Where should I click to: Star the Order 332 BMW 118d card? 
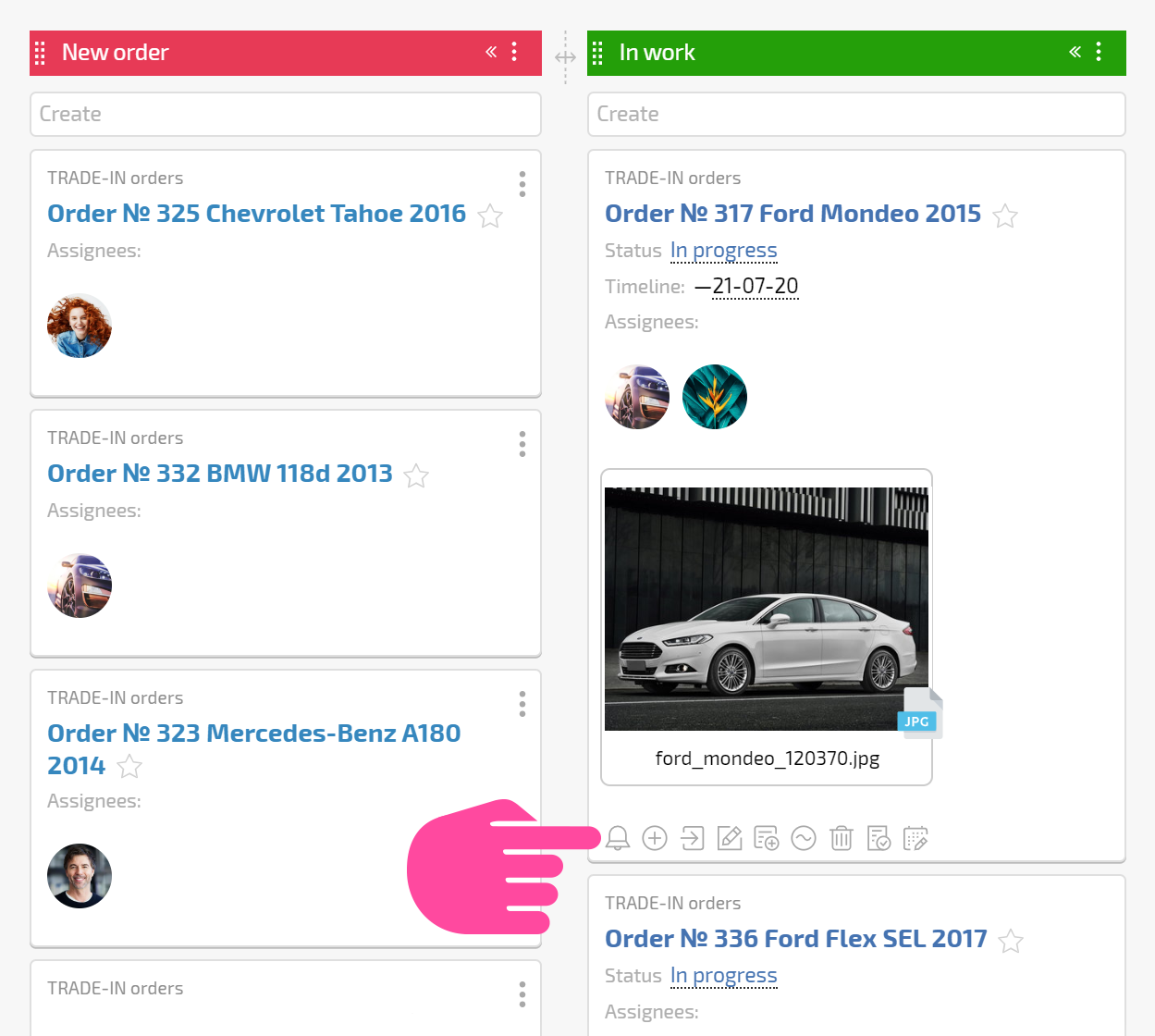tap(416, 475)
